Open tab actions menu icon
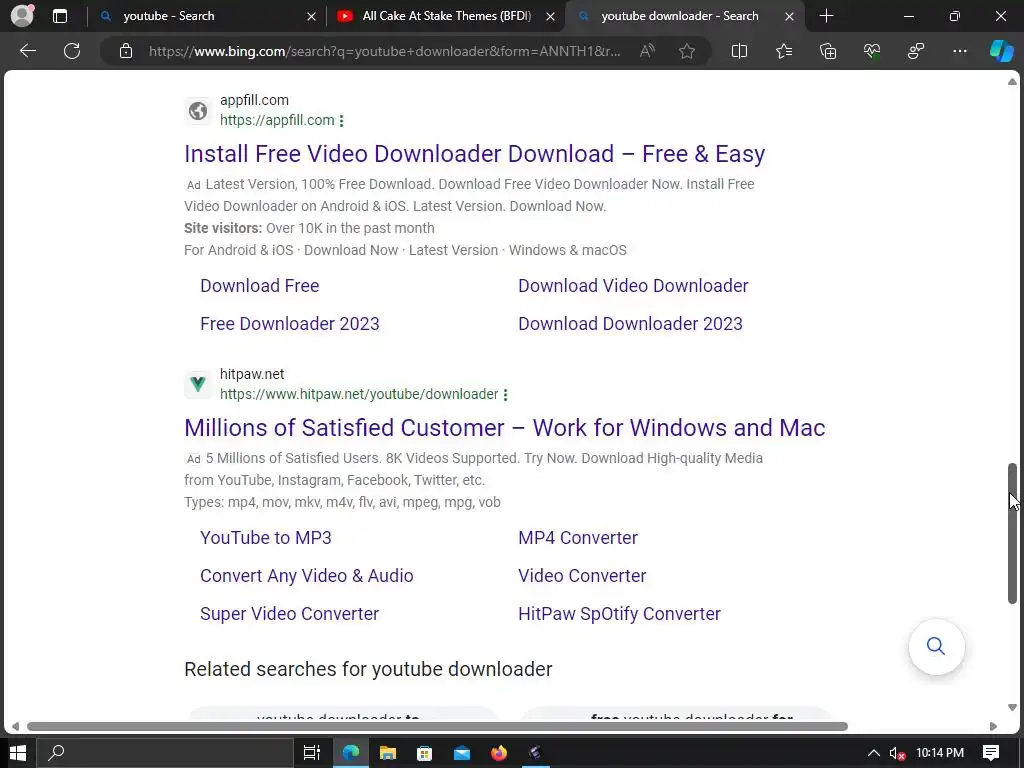This screenshot has width=1024, height=768. point(60,16)
